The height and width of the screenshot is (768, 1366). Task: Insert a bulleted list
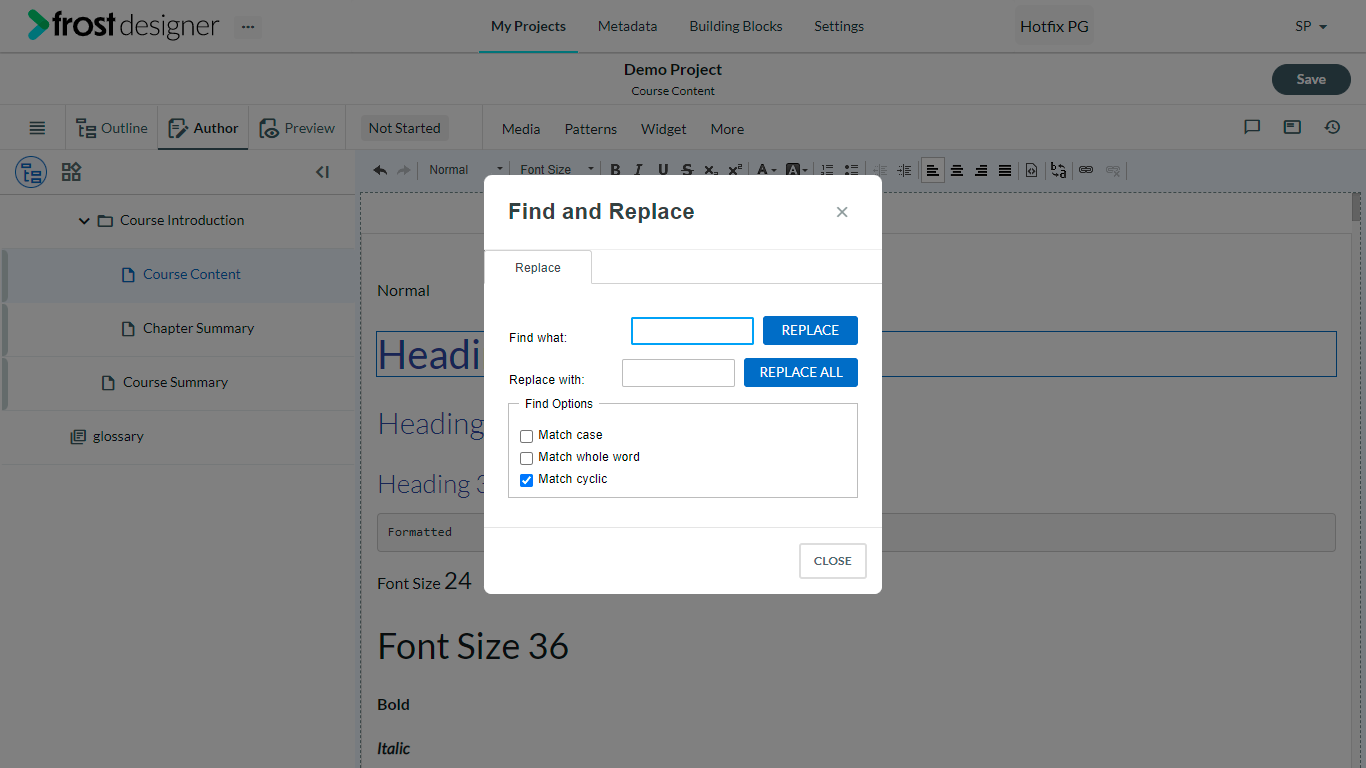[x=851, y=170]
